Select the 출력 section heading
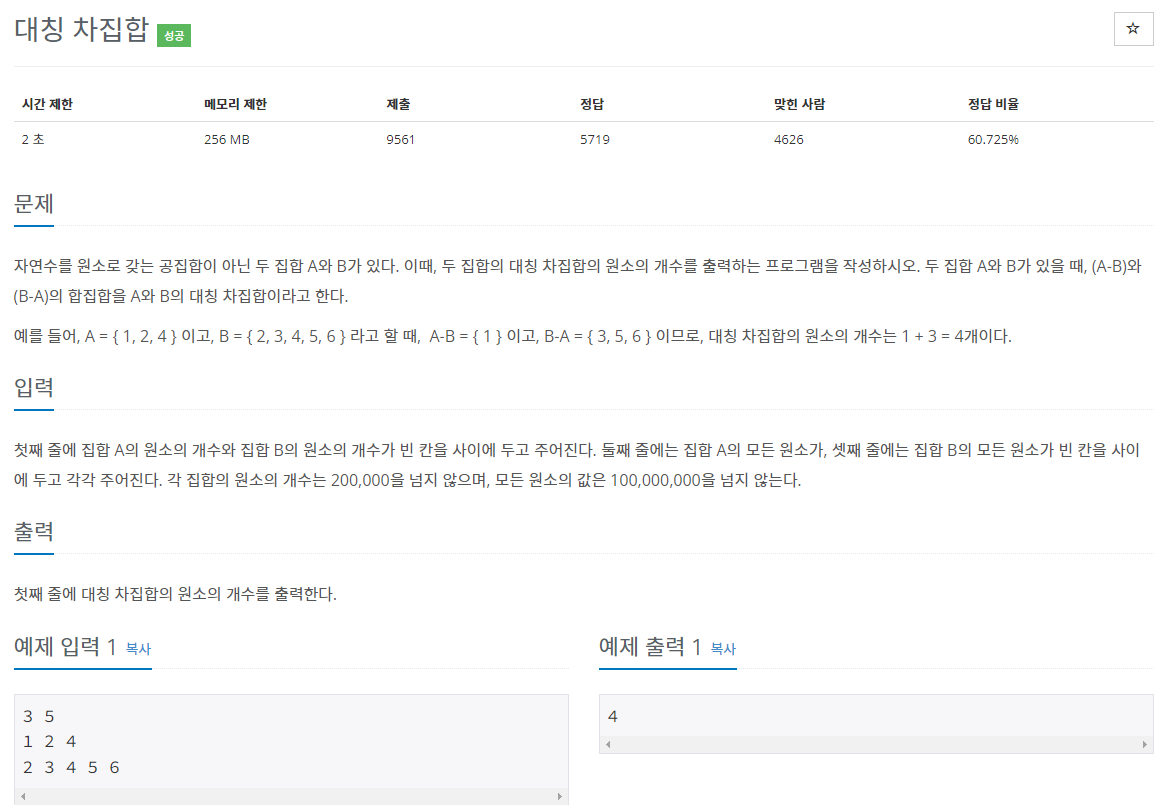Screen dimensions: 1163x805 [x=32, y=532]
